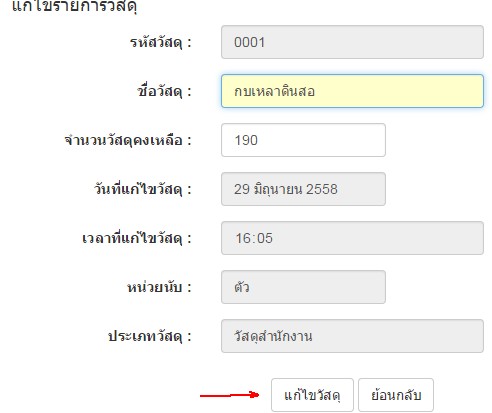Click the หน่วยนับ label

point(159,287)
